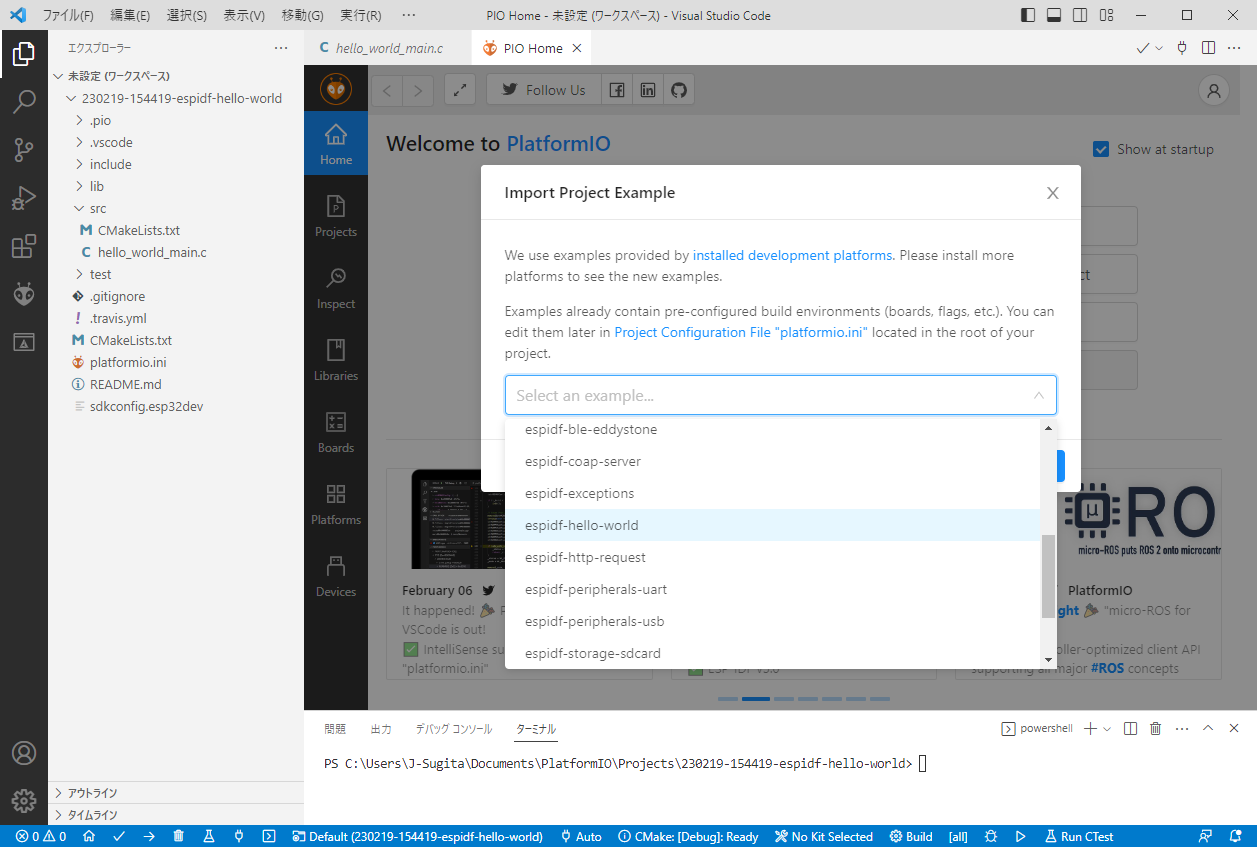This screenshot has height=847, width=1257.
Task: Open PlatformIO alien icon in activity bar
Action: (24, 294)
